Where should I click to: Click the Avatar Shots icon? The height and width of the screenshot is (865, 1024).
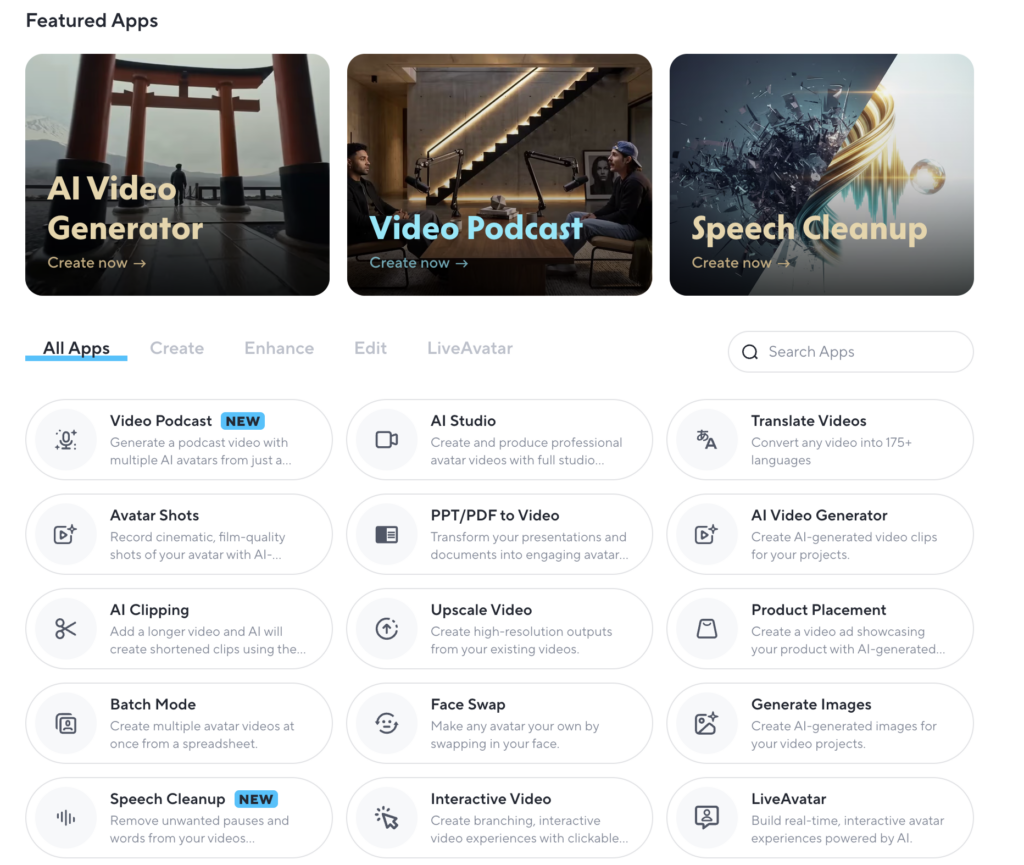[65, 534]
